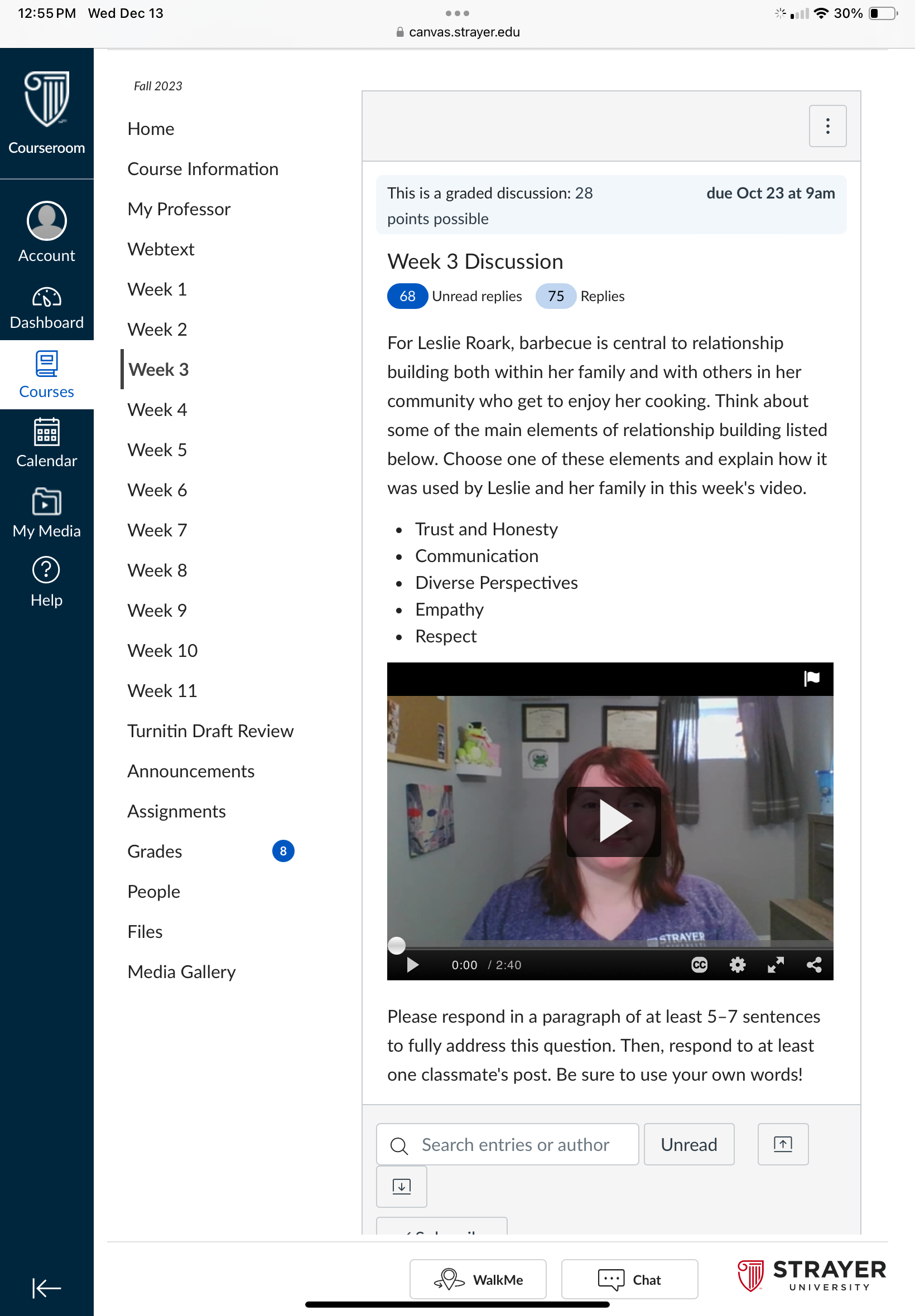Screen dimensions: 915x1316
Task: Navigate to Week 8
Action: pos(158,570)
